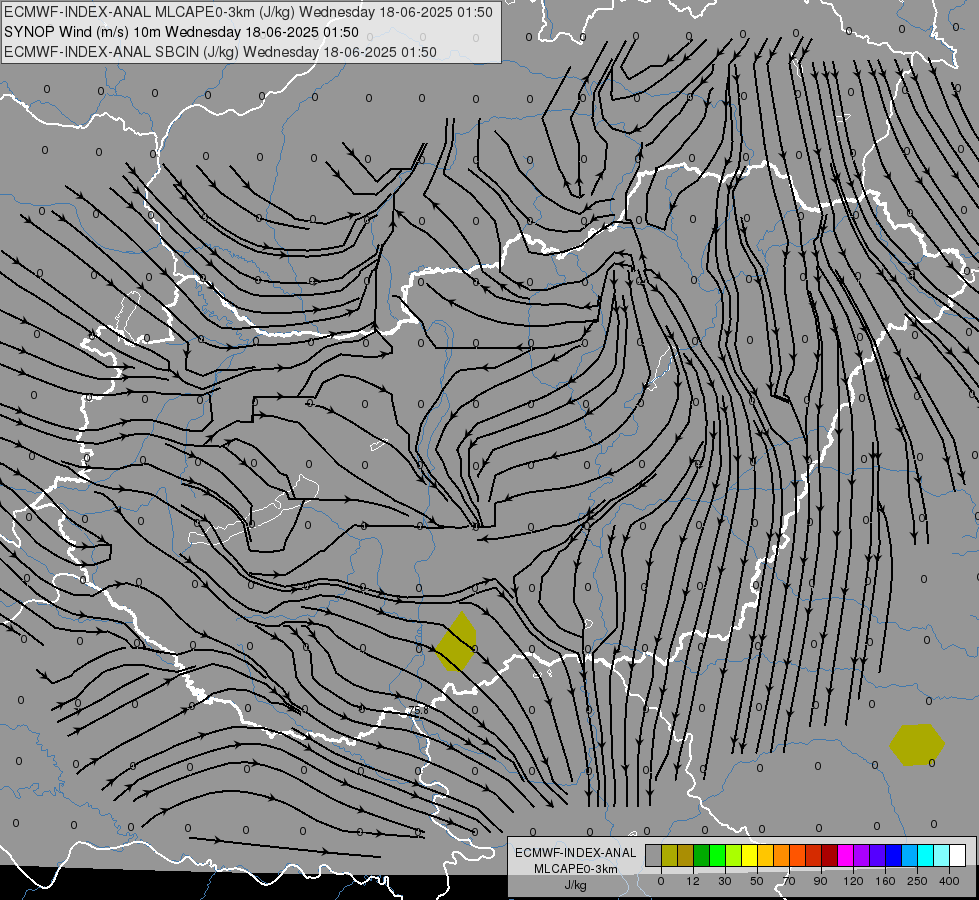
Task: Pick the indigo legend swatch before 160
Action: [x=878, y=856]
